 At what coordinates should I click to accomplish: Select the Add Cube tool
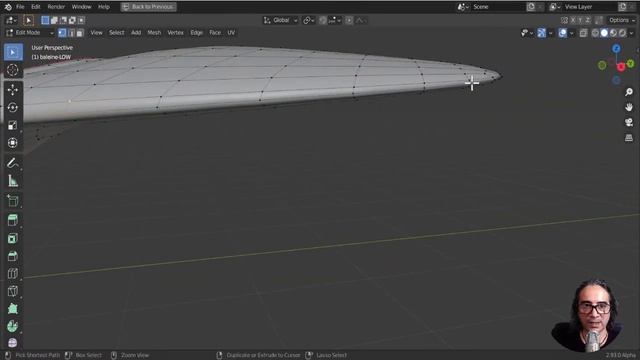(13, 200)
